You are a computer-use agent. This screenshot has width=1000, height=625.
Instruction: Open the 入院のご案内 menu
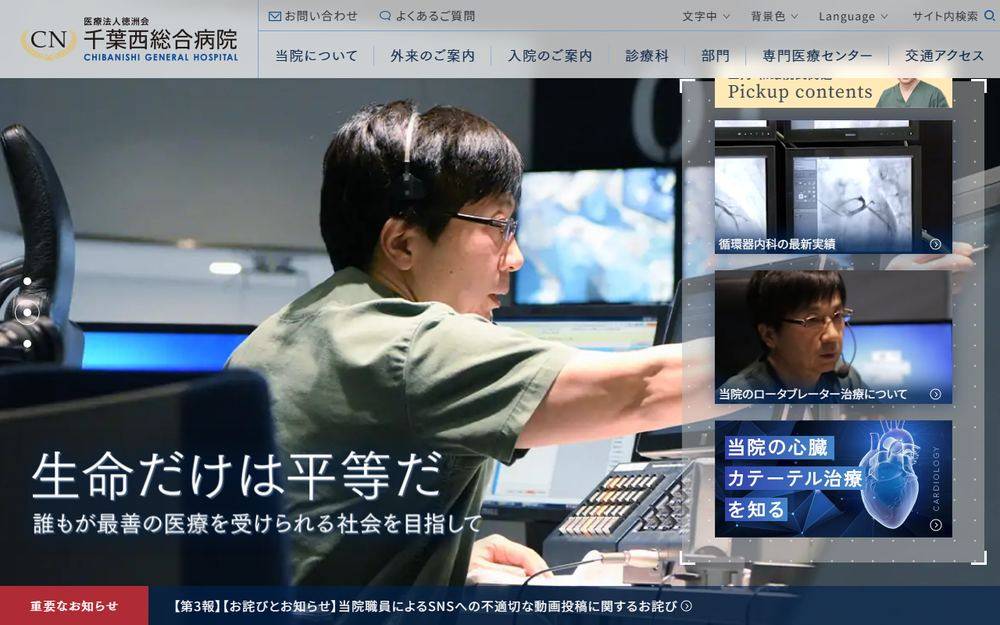click(x=550, y=56)
